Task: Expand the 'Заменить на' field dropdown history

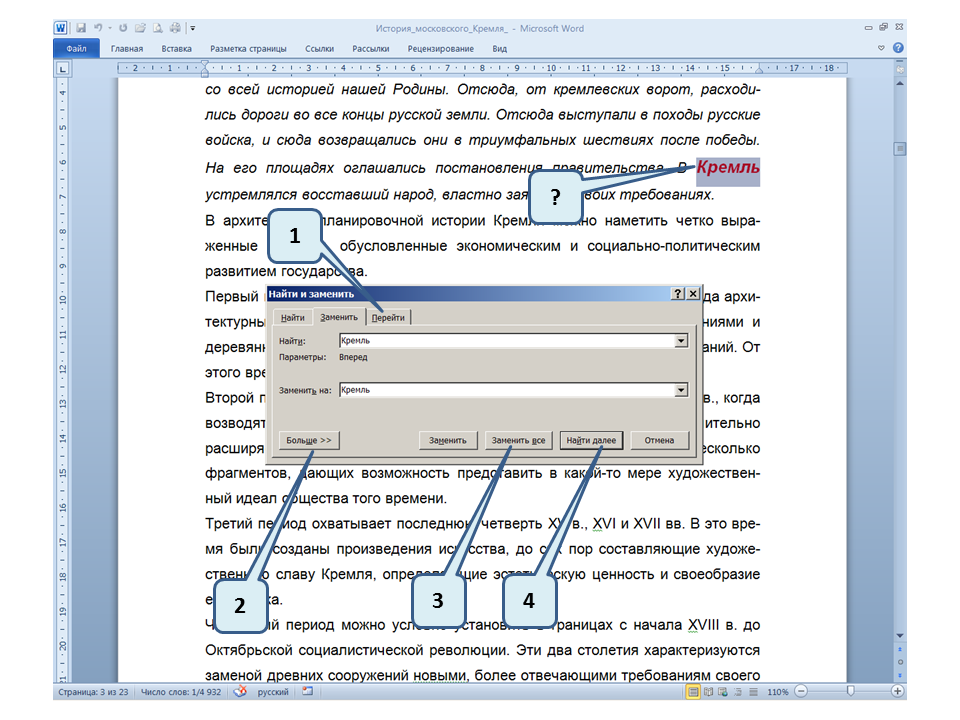Action: click(682, 390)
